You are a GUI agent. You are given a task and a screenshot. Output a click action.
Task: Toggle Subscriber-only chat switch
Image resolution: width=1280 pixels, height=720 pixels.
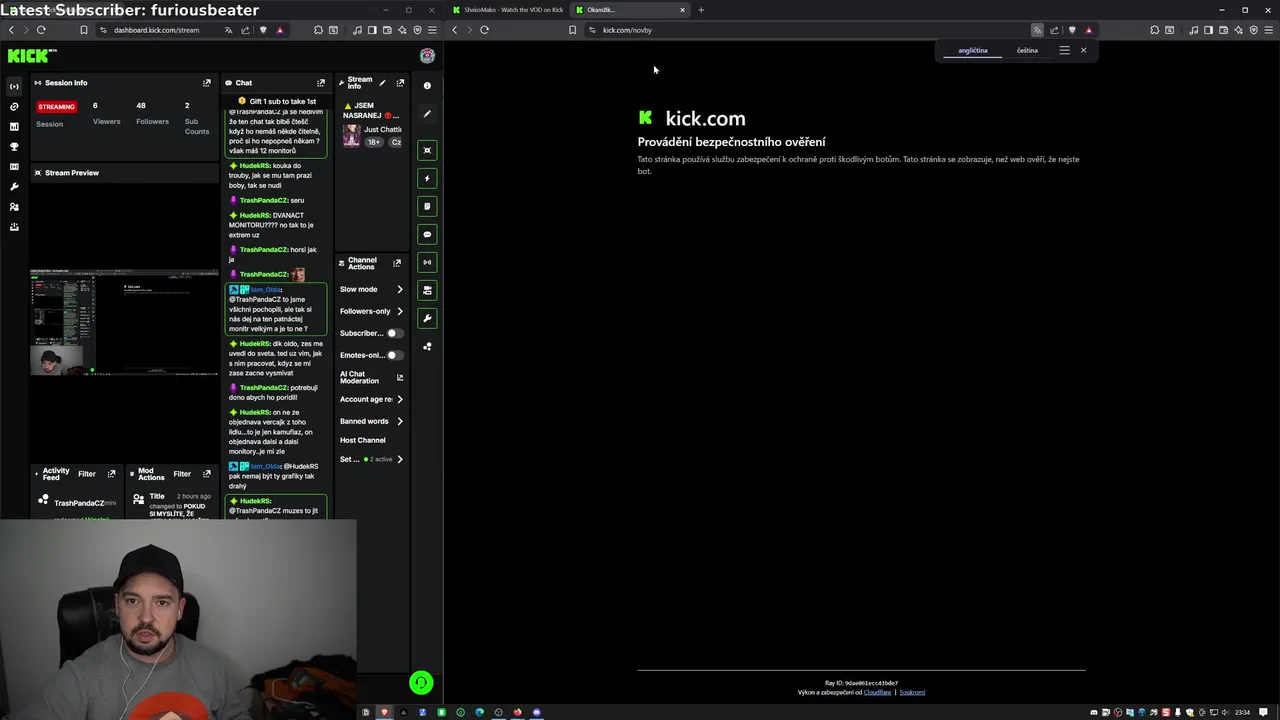[x=394, y=333]
